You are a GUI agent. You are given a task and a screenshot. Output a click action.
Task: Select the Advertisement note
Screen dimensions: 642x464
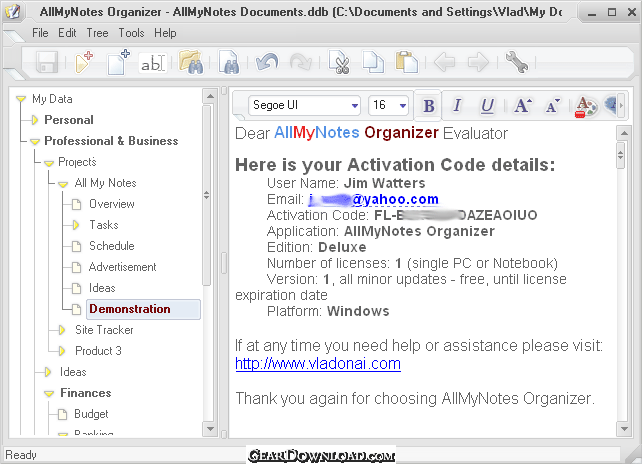pyautogui.click(x=122, y=267)
